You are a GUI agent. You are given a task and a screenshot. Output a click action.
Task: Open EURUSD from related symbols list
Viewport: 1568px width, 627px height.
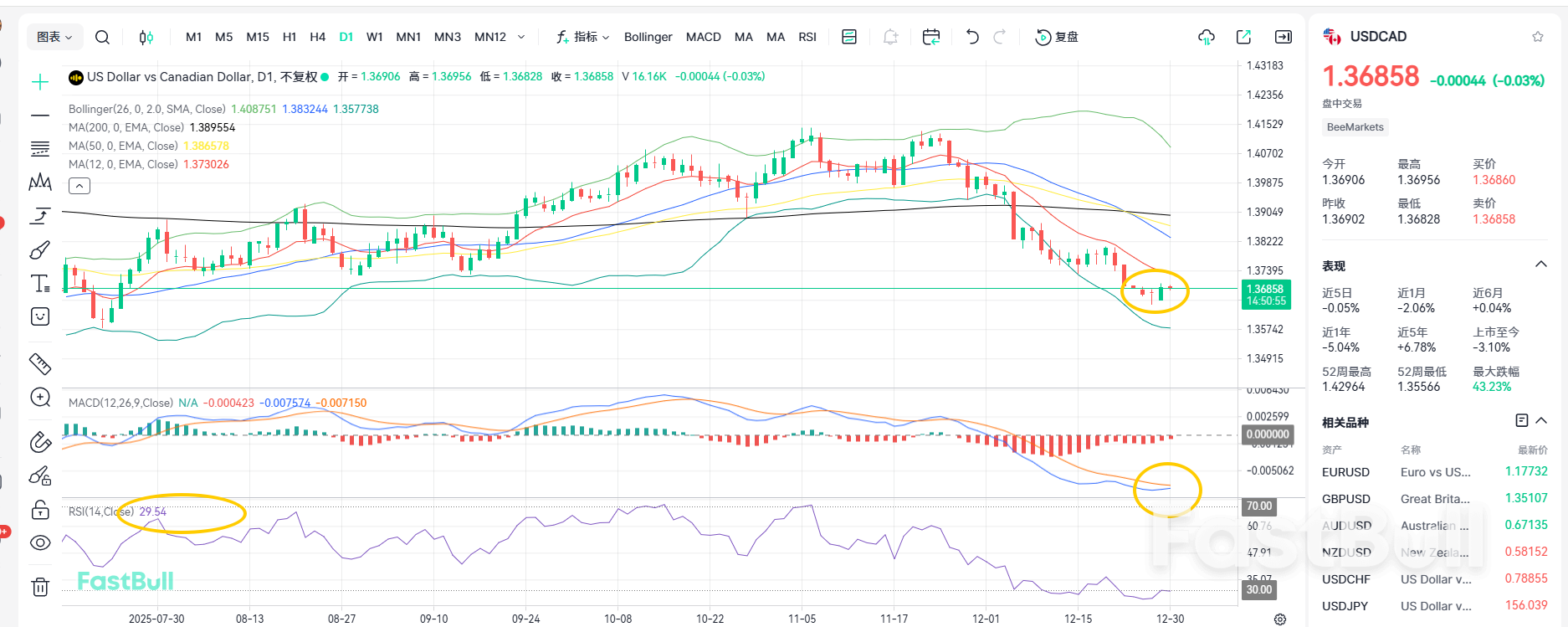pyautogui.click(x=1345, y=472)
